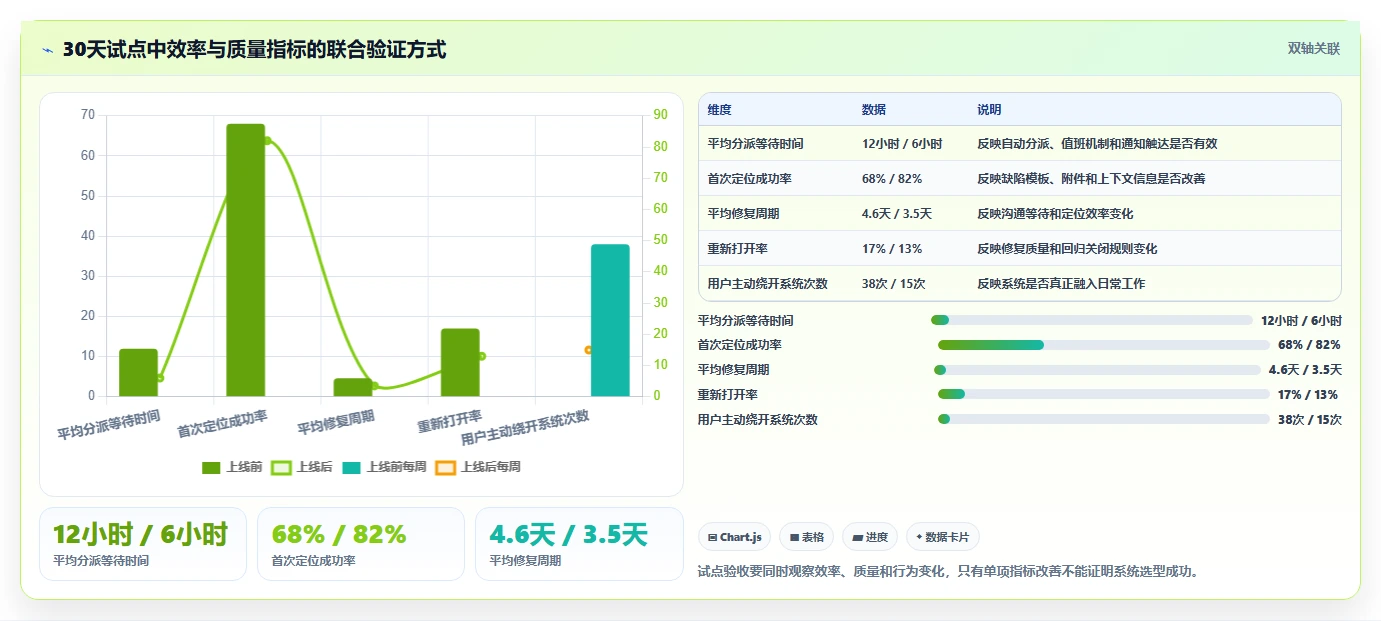Click the line point atop 首次定位成功率 bar
This screenshot has width=1381, height=621.
(267, 140)
